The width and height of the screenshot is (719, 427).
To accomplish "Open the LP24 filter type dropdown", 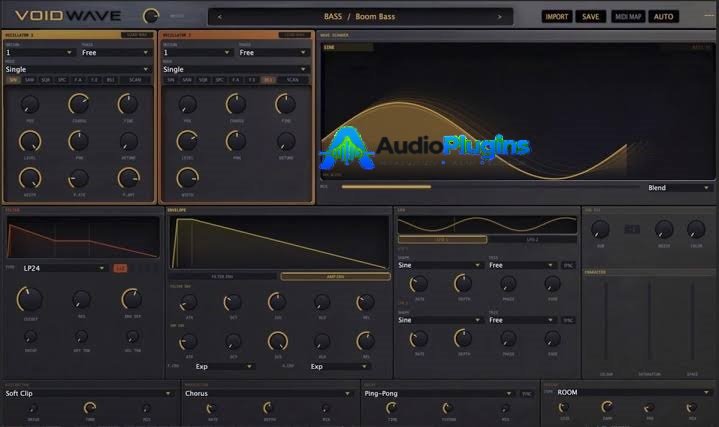I will point(63,268).
